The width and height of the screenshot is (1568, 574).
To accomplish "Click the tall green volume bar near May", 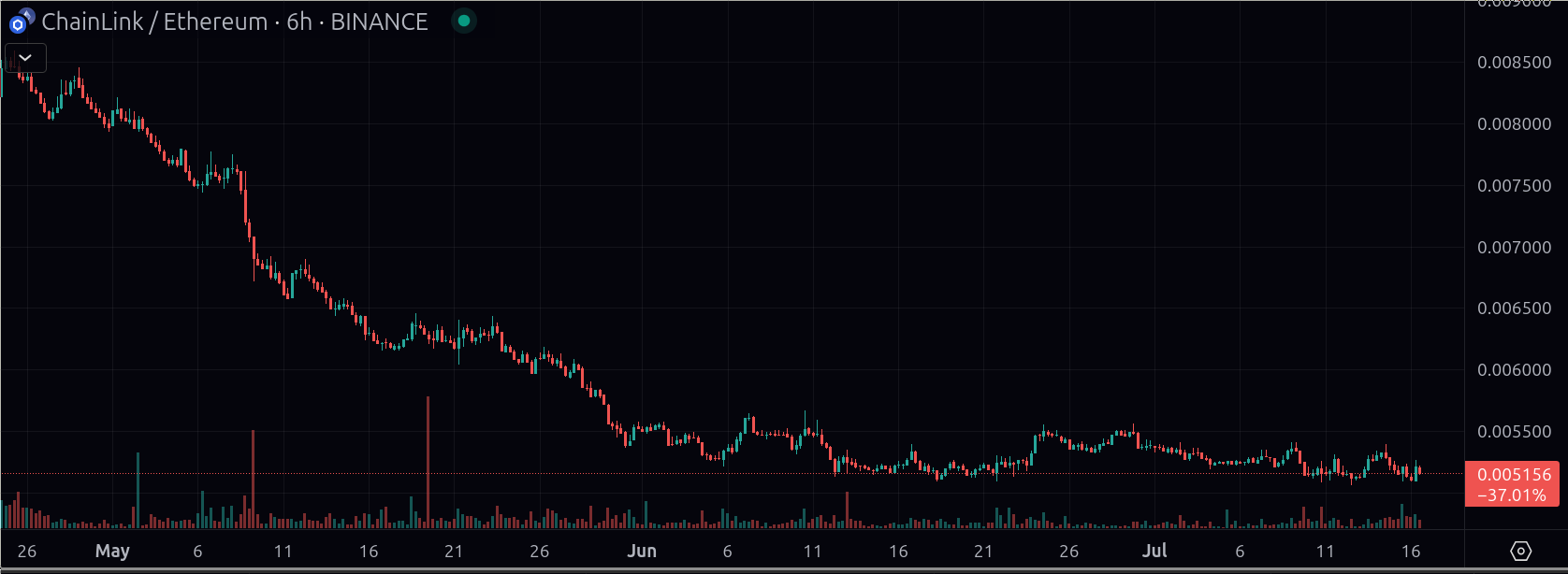I will tap(138, 491).
